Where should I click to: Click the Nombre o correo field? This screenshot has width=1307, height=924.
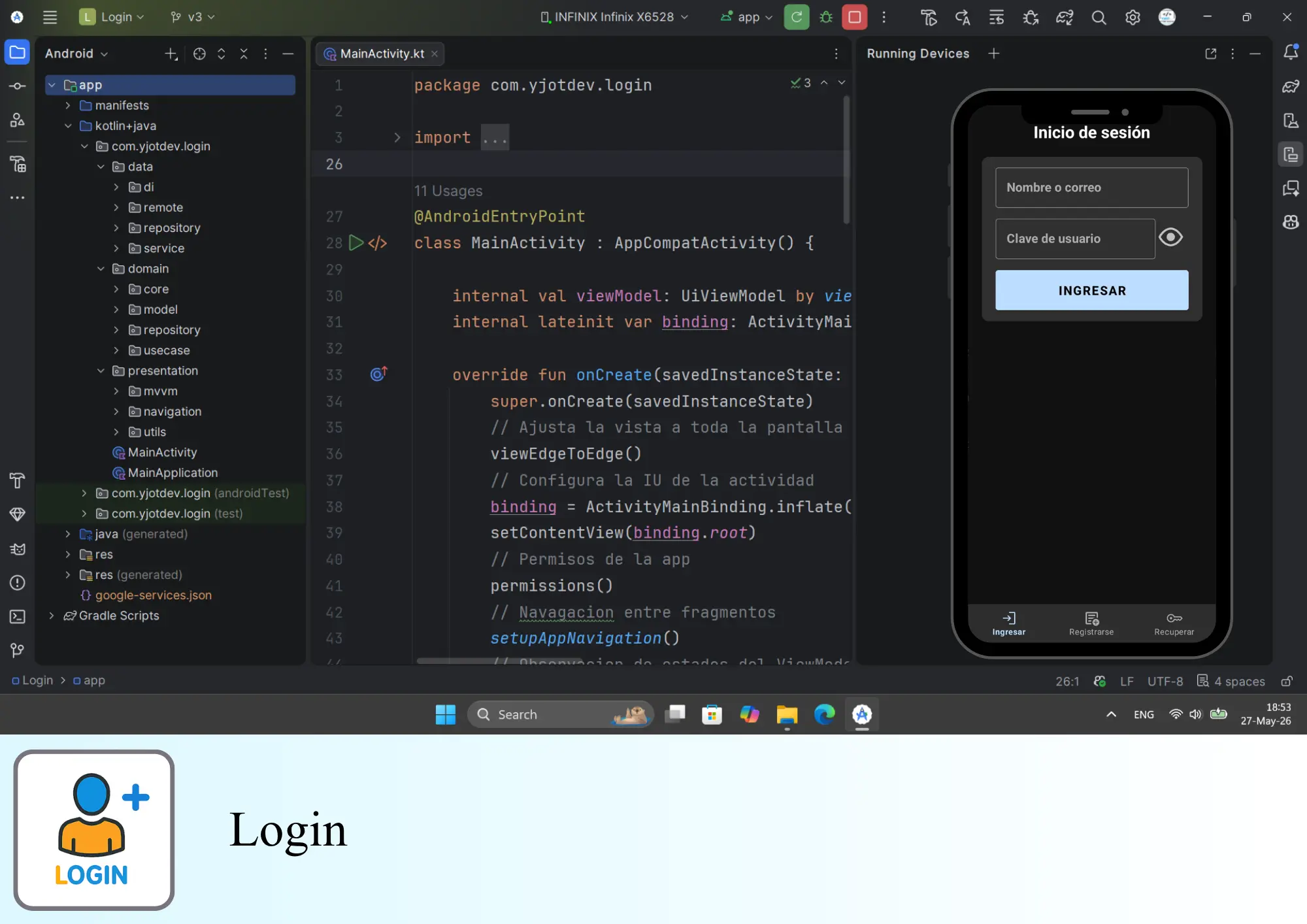[1091, 188]
